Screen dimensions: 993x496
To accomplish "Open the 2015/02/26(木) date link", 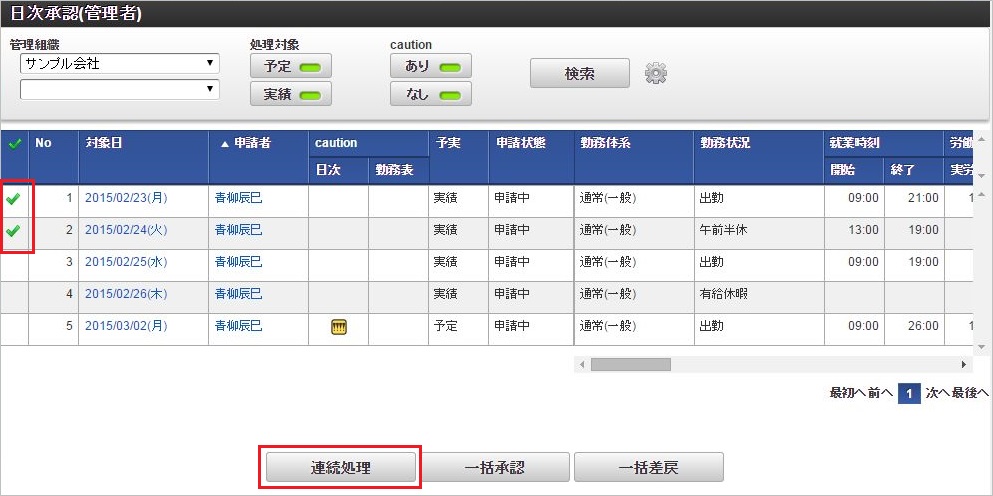I will tap(126, 294).
